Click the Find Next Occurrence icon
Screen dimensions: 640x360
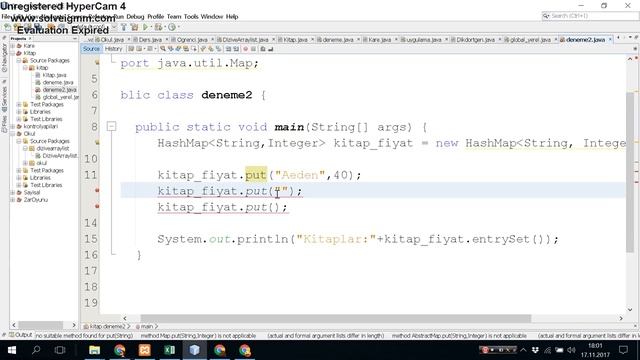178,49
